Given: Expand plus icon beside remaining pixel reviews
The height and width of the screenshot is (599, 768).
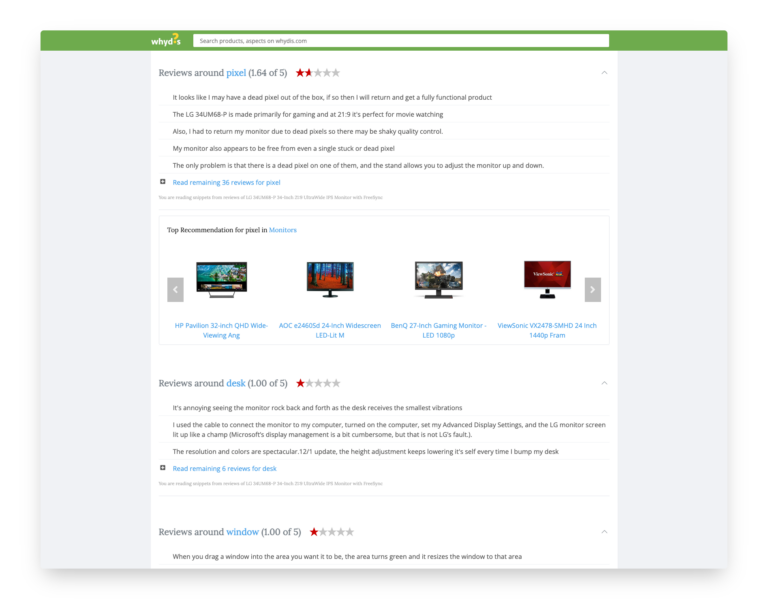Looking at the screenshot, I should pos(163,182).
